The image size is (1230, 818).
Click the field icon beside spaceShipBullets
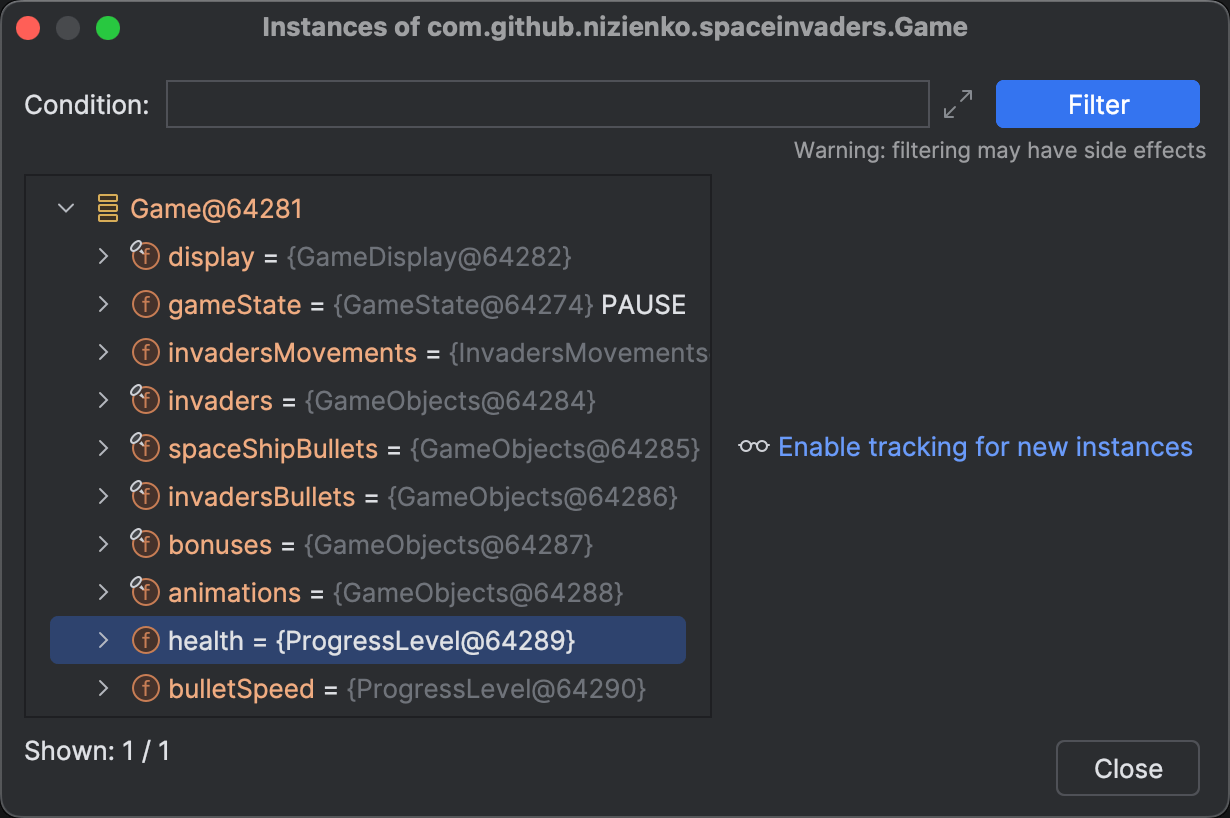pos(145,448)
